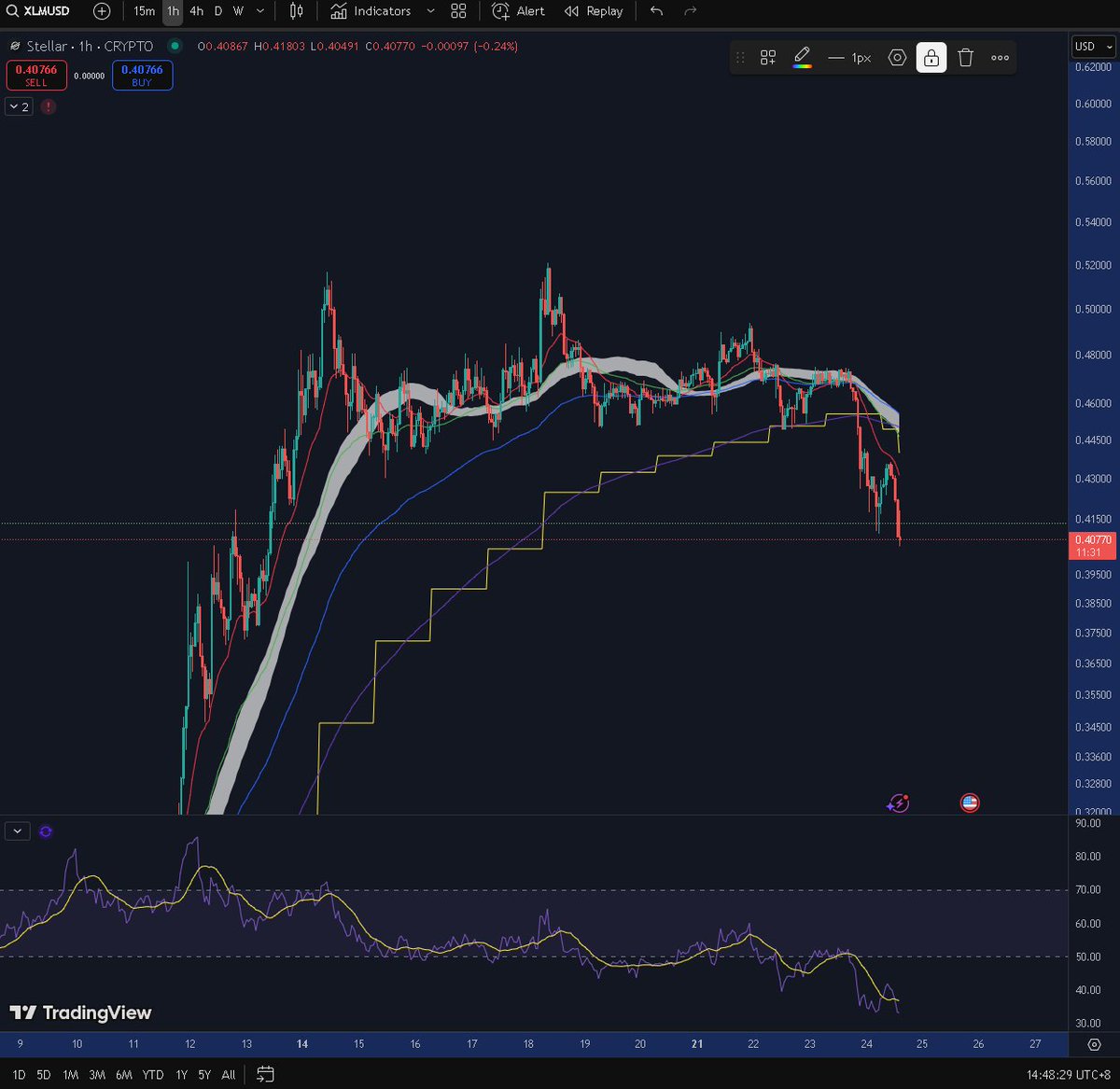
Task: Open indicator templates grid icon
Action: click(458, 11)
